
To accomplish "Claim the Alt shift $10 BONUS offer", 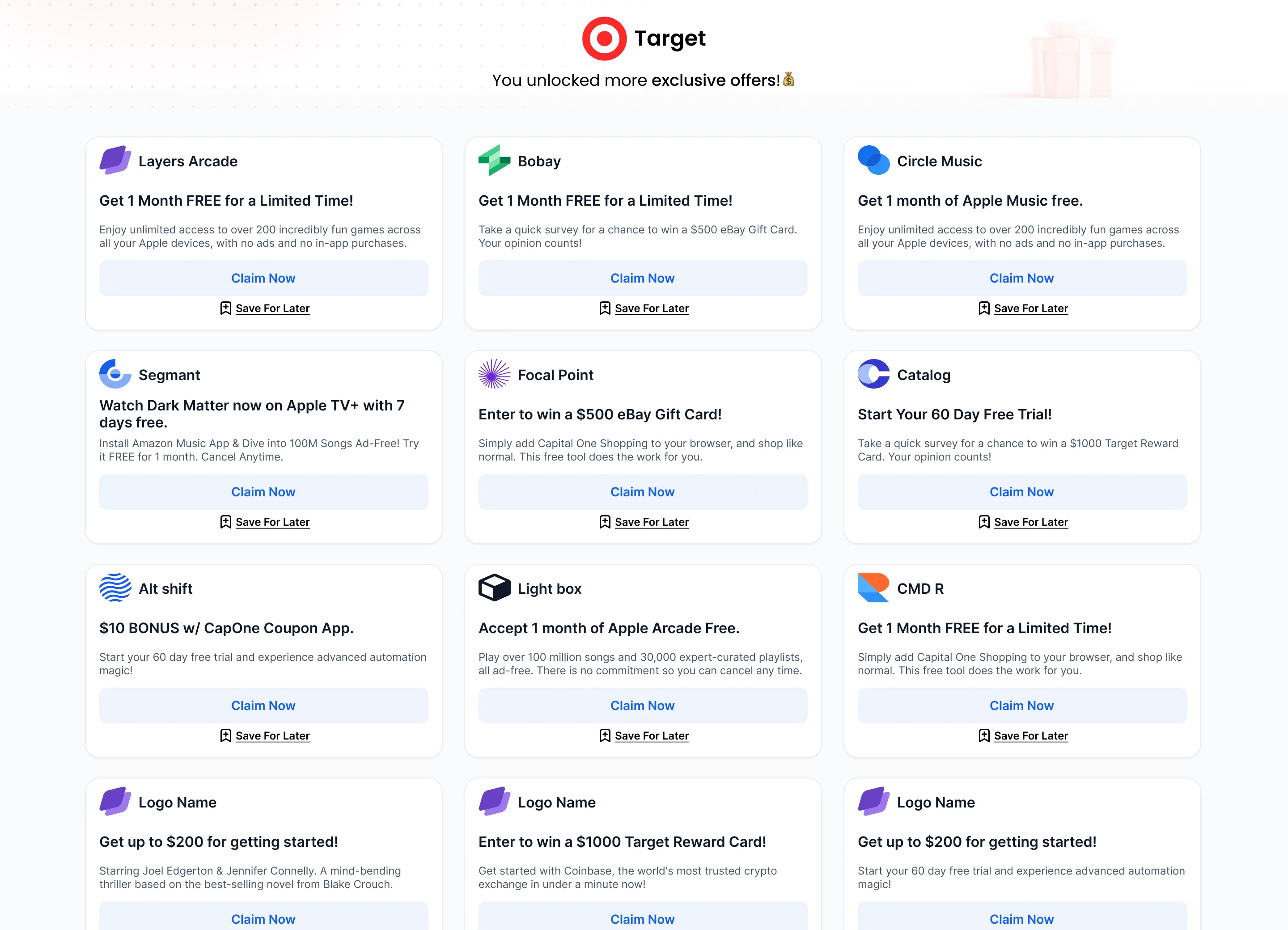I will (x=263, y=705).
